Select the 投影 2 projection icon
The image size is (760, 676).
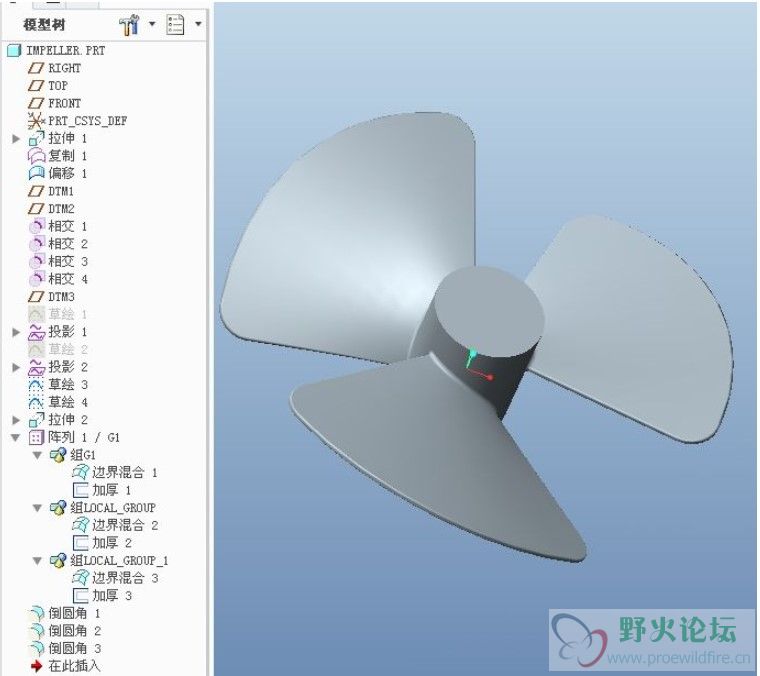pos(36,367)
